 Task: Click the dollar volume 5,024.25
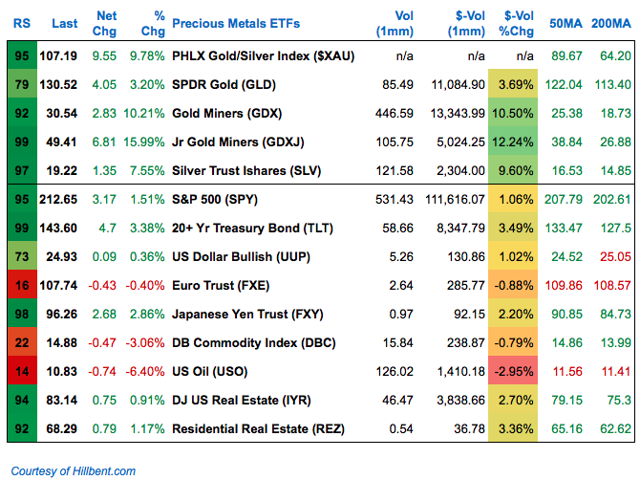[x=461, y=142]
